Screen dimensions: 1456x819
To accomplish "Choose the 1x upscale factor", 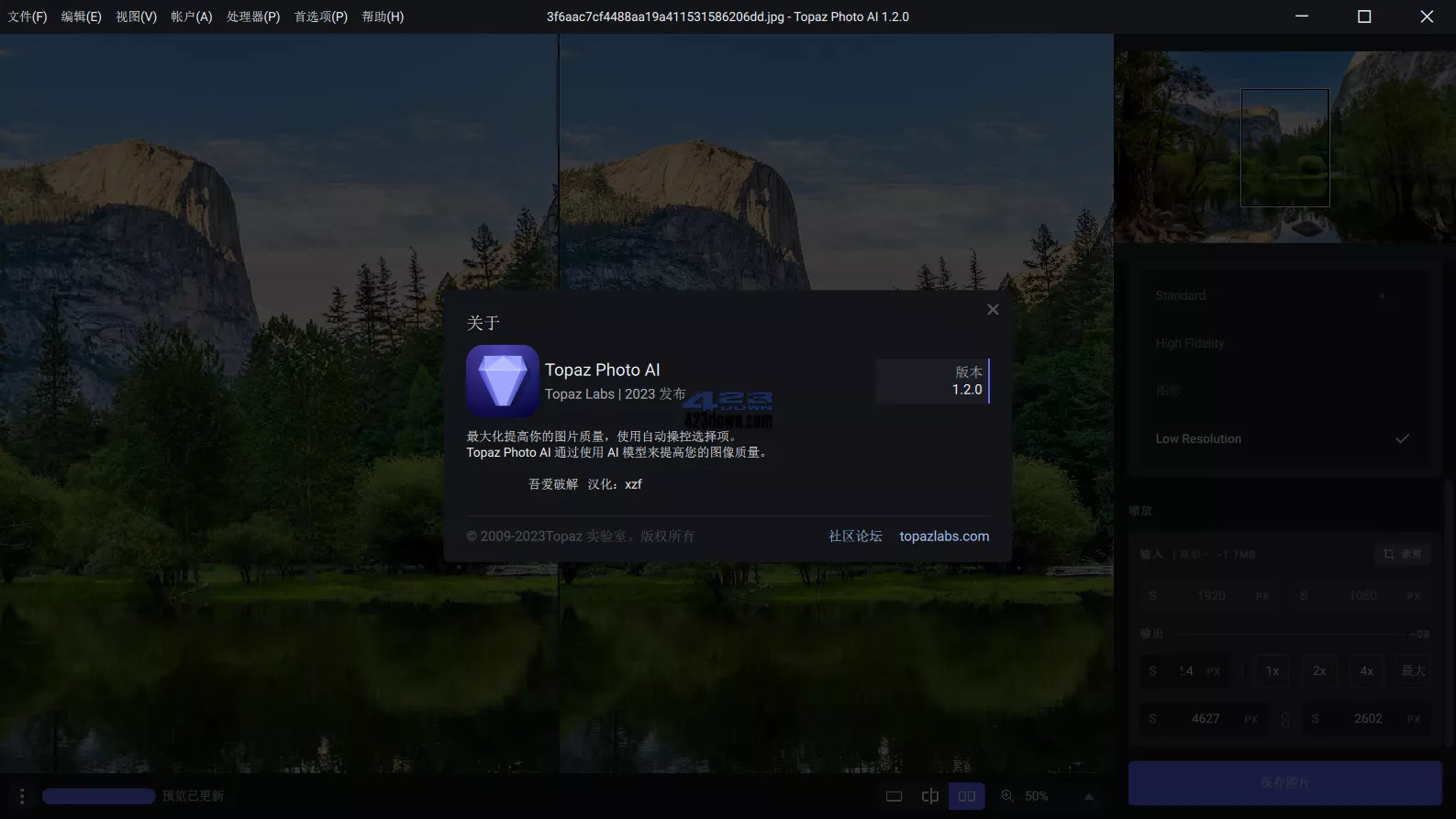I will click(1273, 671).
